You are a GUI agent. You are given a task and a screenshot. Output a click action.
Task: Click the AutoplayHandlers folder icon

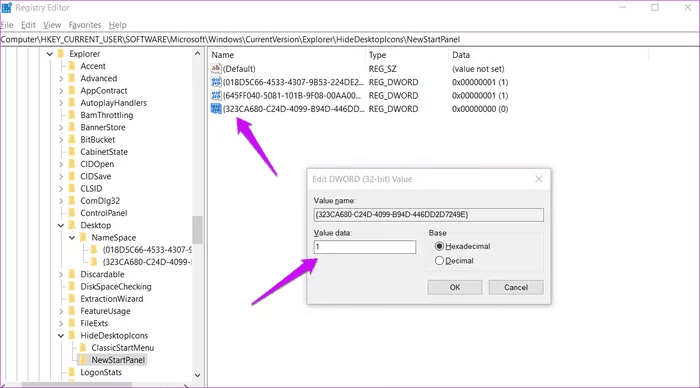[72, 103]
